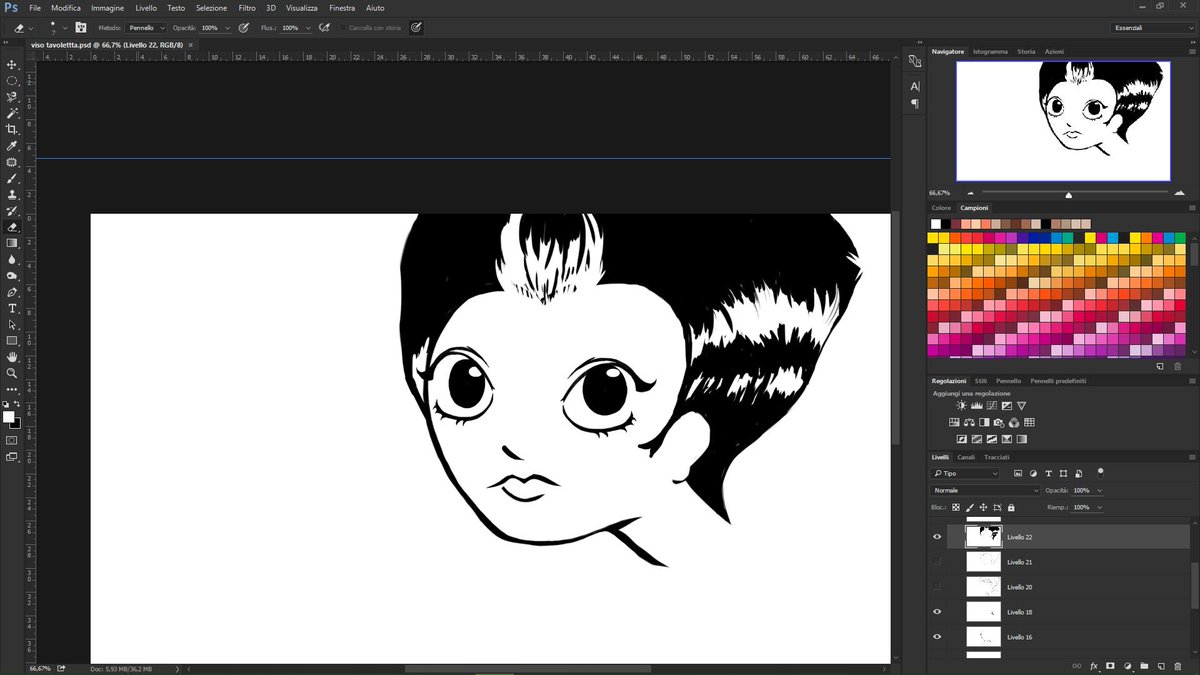
Task: Toggle lock all layer attributes
Action: pyautogui.click(x=1009, y=508)
